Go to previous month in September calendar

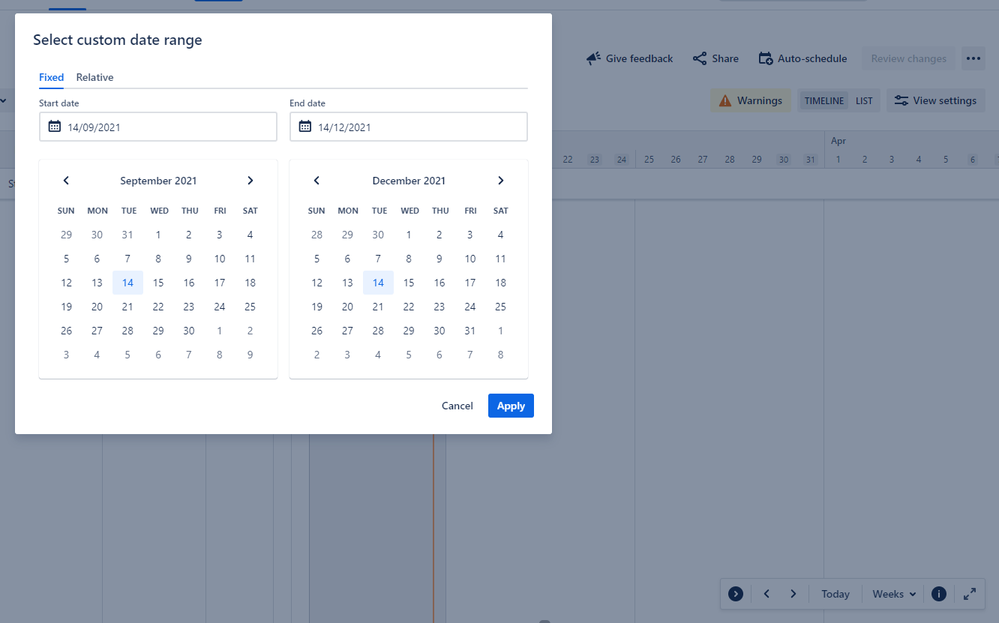pyautogui.click(x=66, y=181)
